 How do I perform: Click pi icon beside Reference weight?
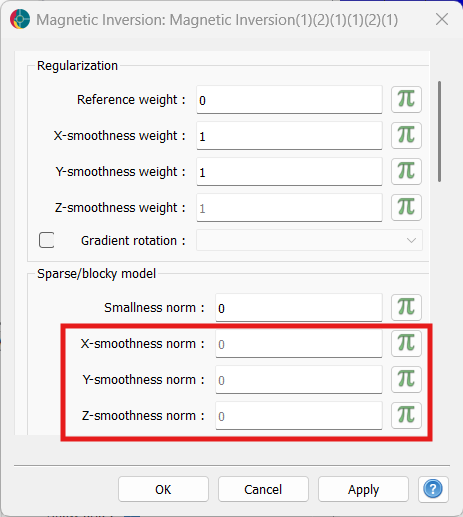pos(406,99)
